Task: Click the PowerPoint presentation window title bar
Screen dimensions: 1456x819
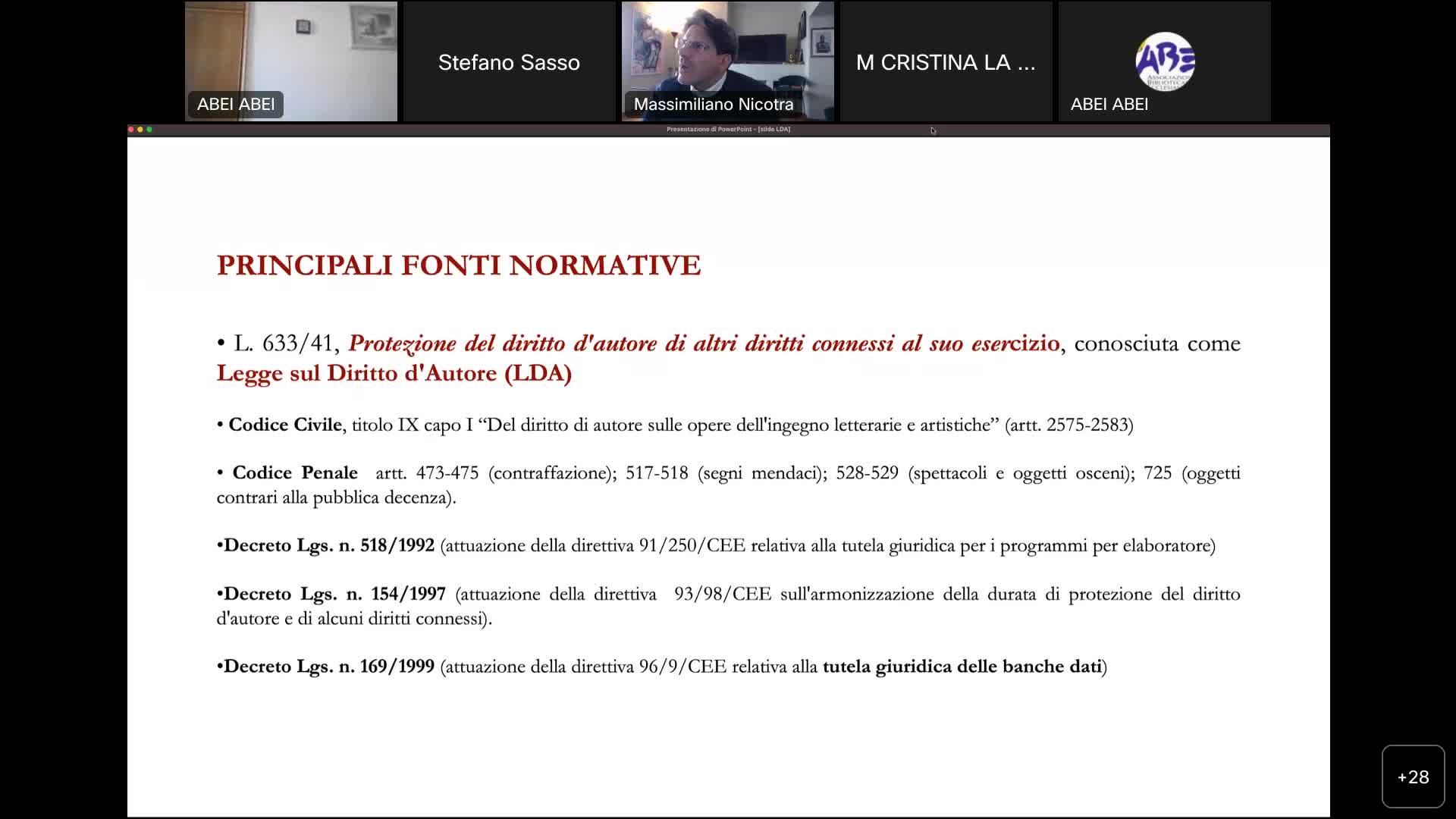Action: (728, 130)
